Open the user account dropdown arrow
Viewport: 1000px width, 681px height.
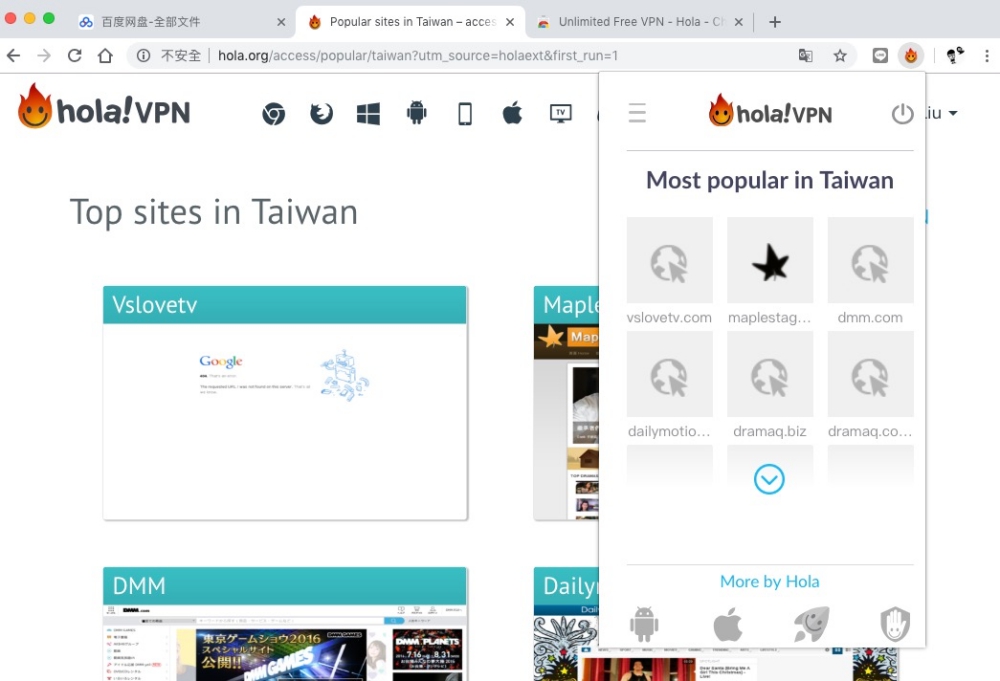(953, 114)
